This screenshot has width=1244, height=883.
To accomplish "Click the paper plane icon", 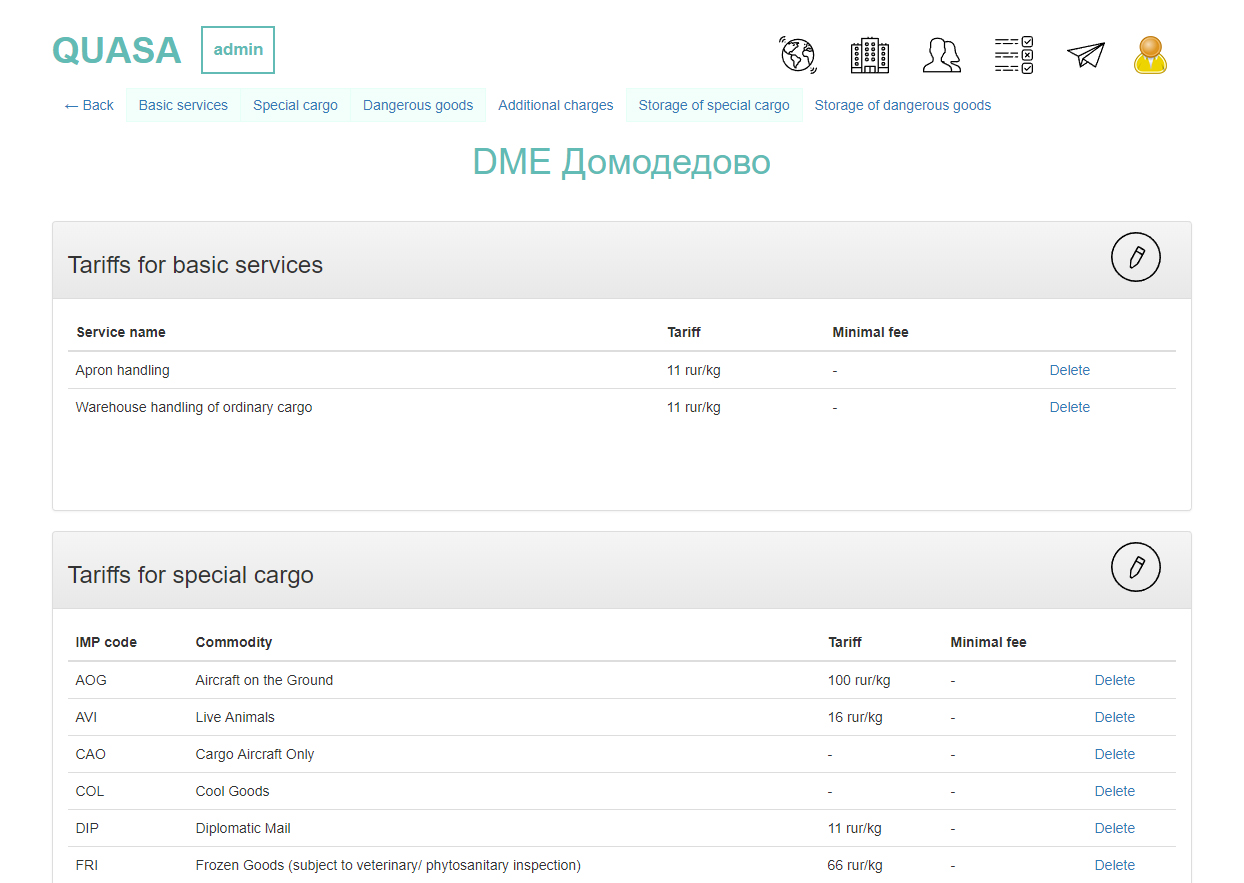I will (1085, 55).
